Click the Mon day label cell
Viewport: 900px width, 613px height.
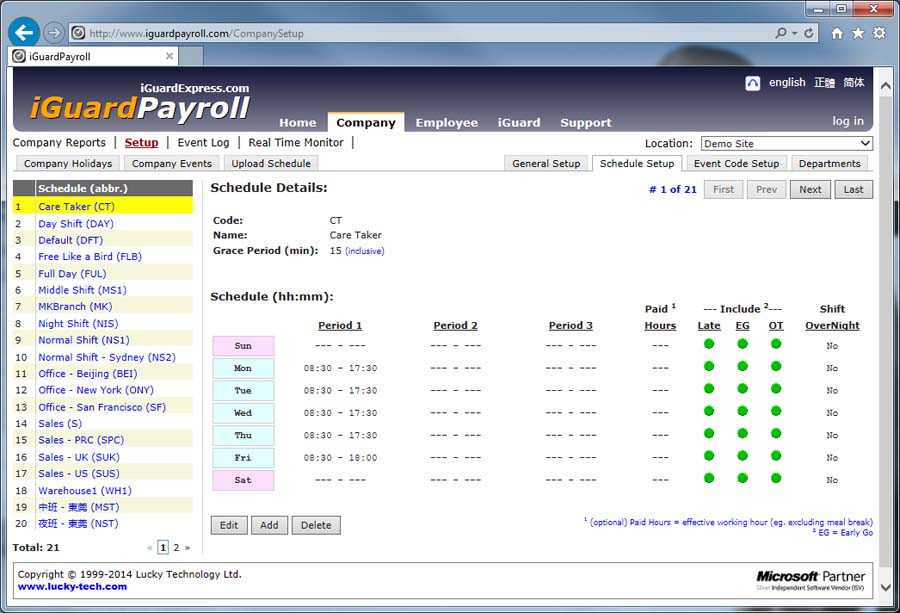point(243,368)
